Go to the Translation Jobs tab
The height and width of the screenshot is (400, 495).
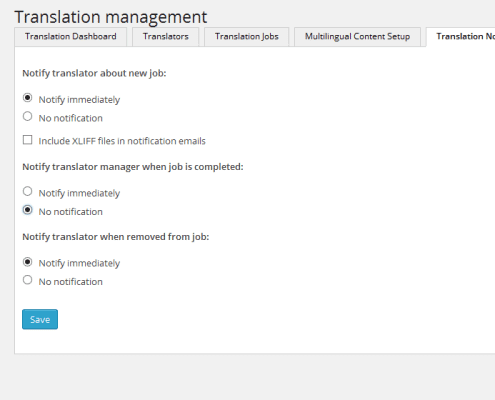(247, 36)
